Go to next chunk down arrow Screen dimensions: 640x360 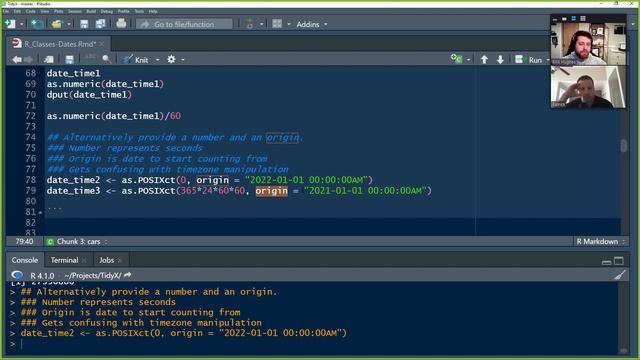500,60
